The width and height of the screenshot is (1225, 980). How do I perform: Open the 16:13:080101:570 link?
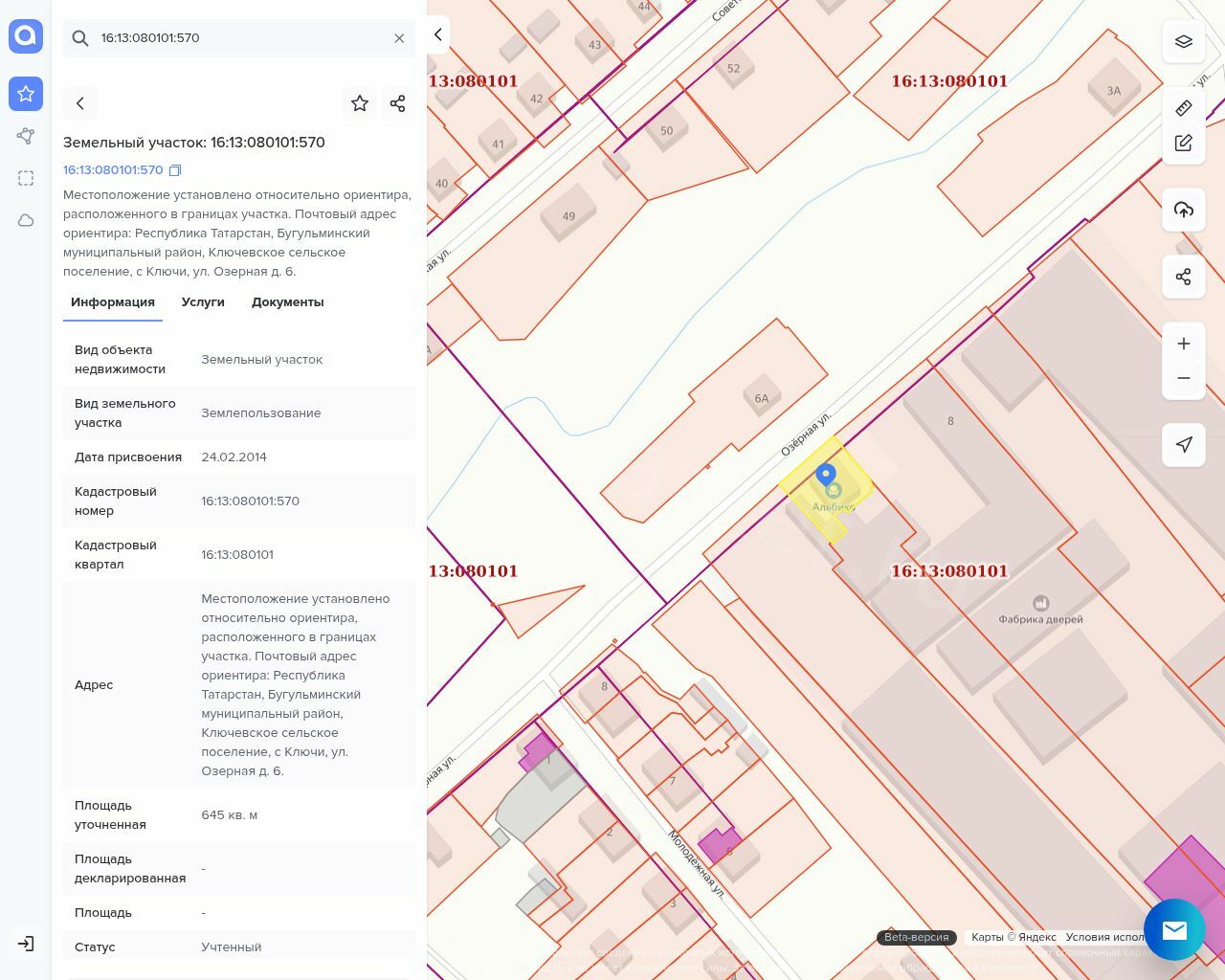pyautogui.click(x=113, y=170)
